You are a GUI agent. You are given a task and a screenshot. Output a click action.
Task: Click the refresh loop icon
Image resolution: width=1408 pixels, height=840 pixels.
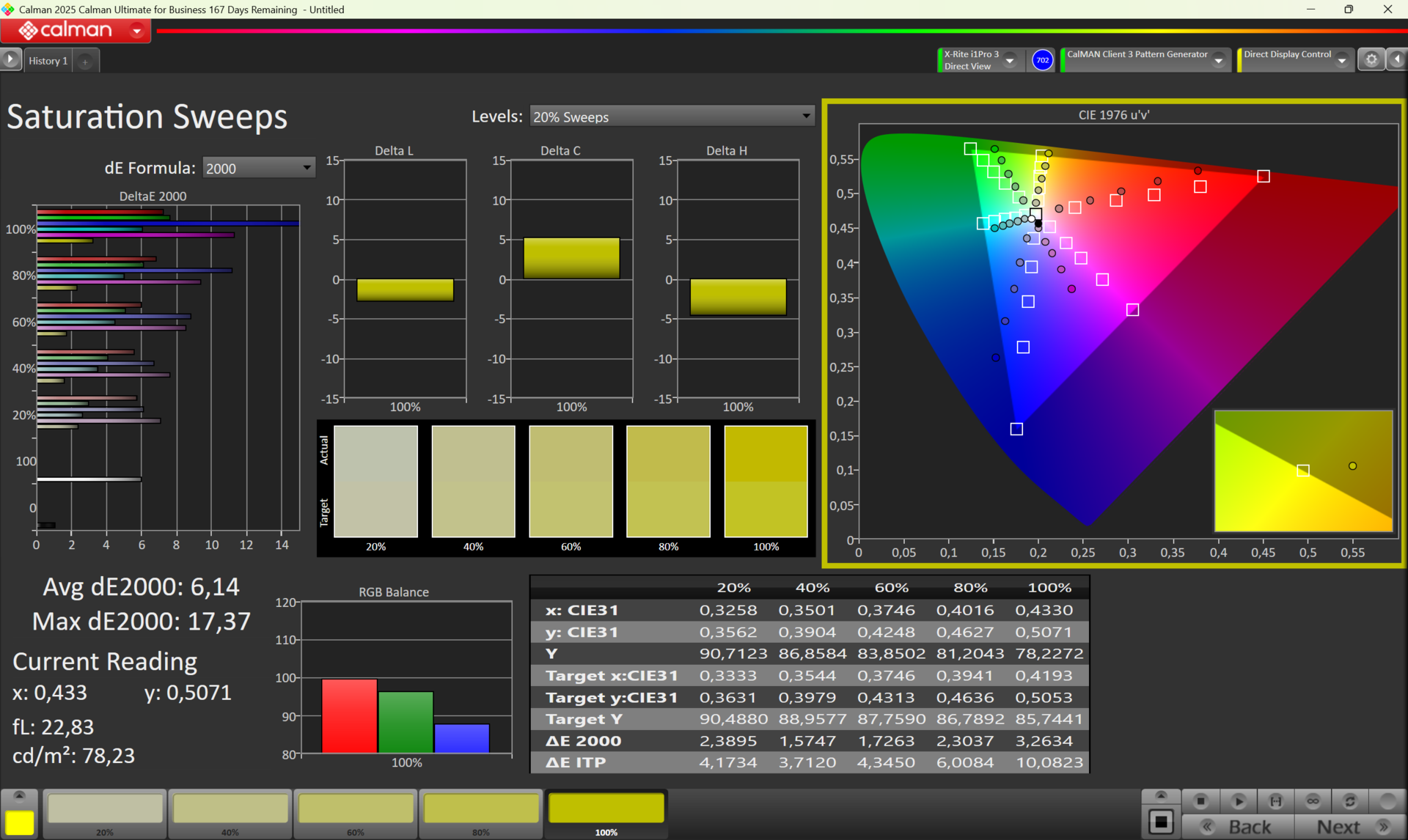click(1349, 800)
